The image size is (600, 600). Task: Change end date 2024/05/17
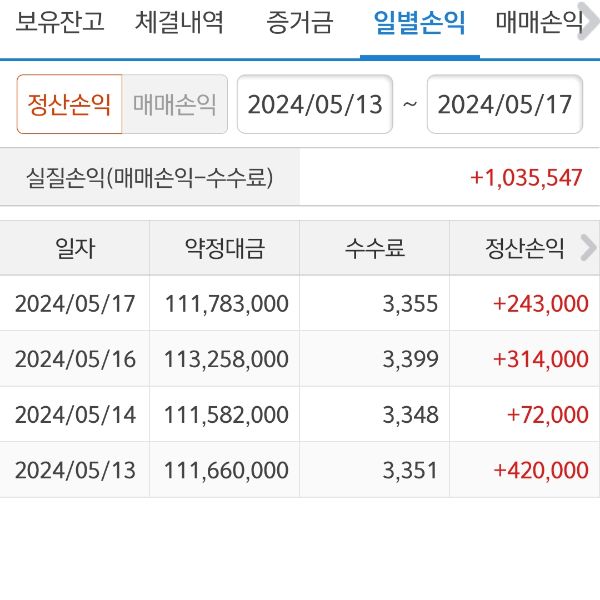click(x=504, y=105)
